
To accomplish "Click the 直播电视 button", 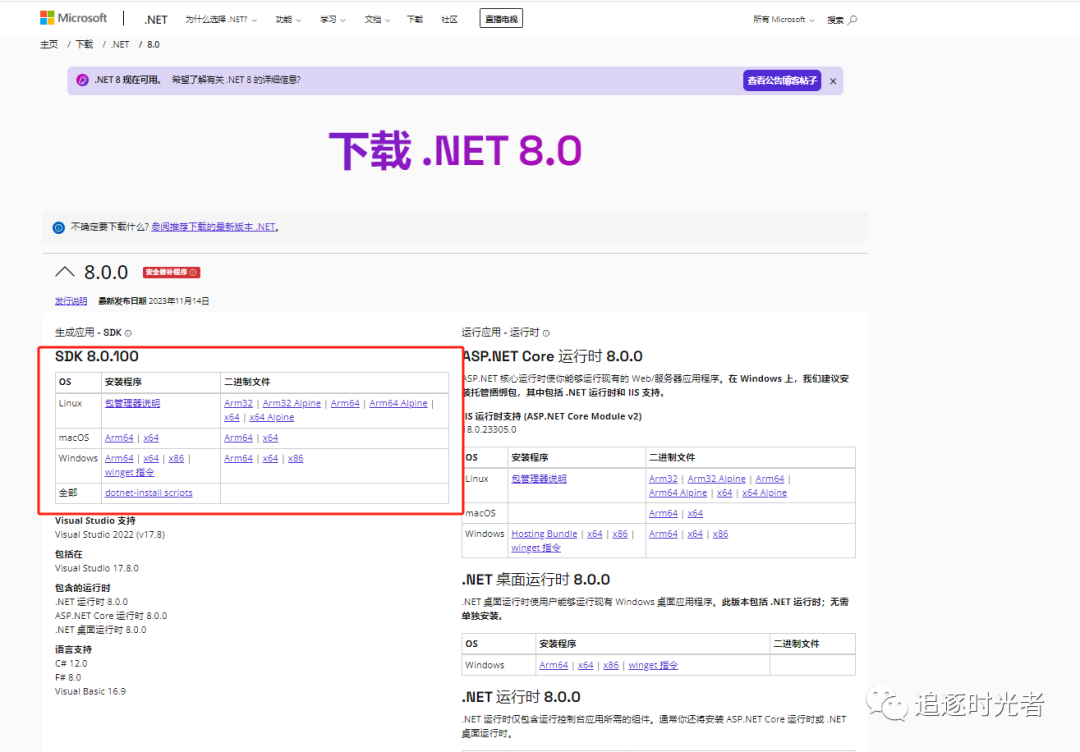I will click(x=501, y=19).
